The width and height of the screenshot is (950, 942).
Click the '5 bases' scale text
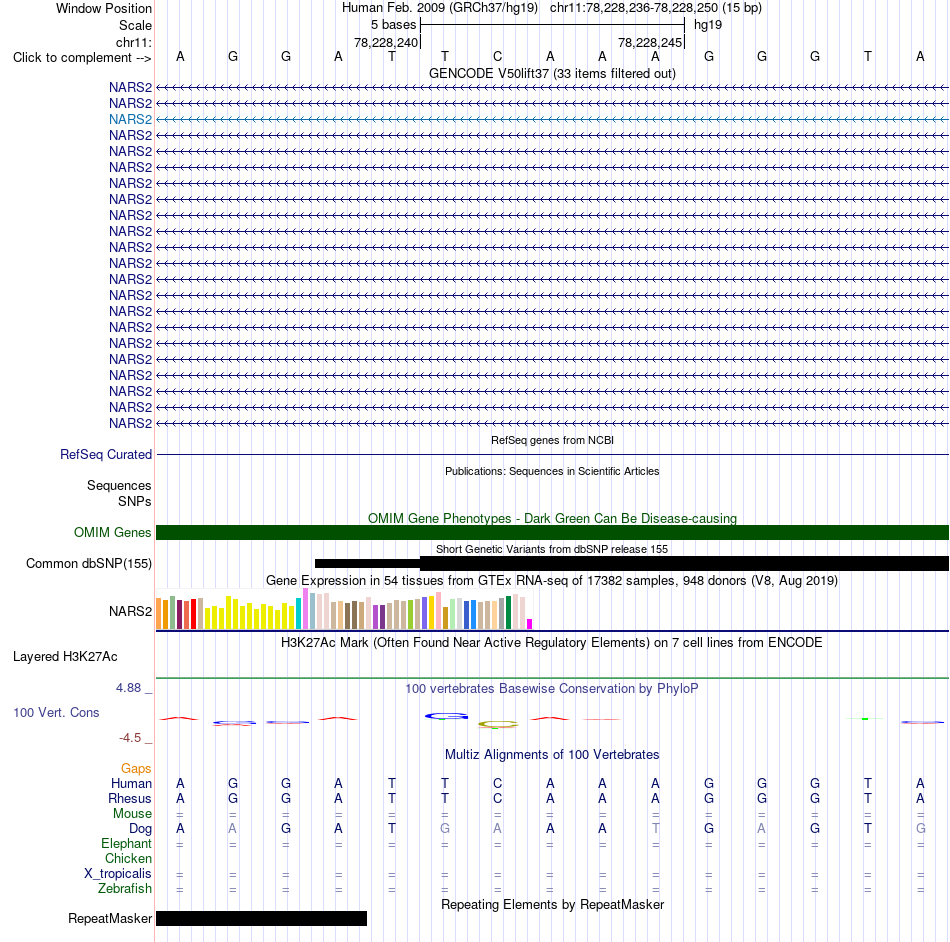394,25
